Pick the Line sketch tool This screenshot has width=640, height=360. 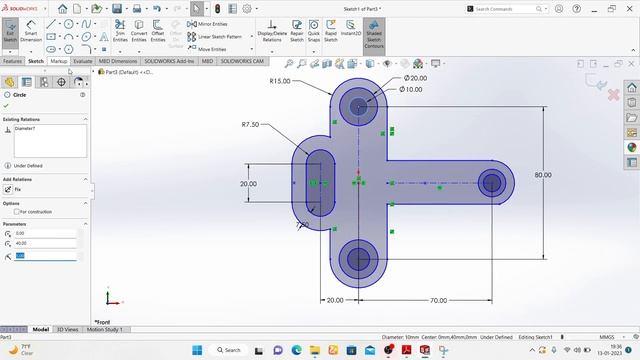click(x=51, y=24)
